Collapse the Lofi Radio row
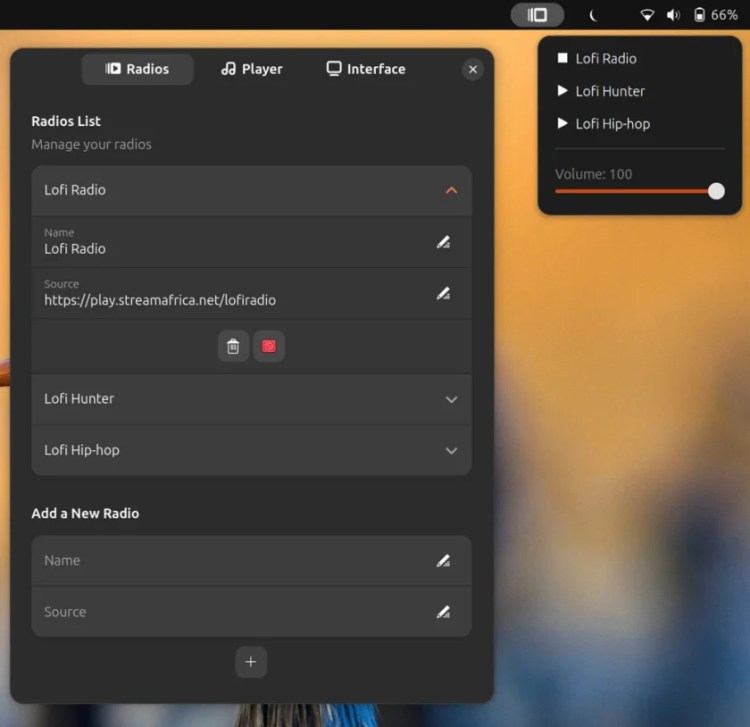The image size is (750, 727). click(451, 190)
